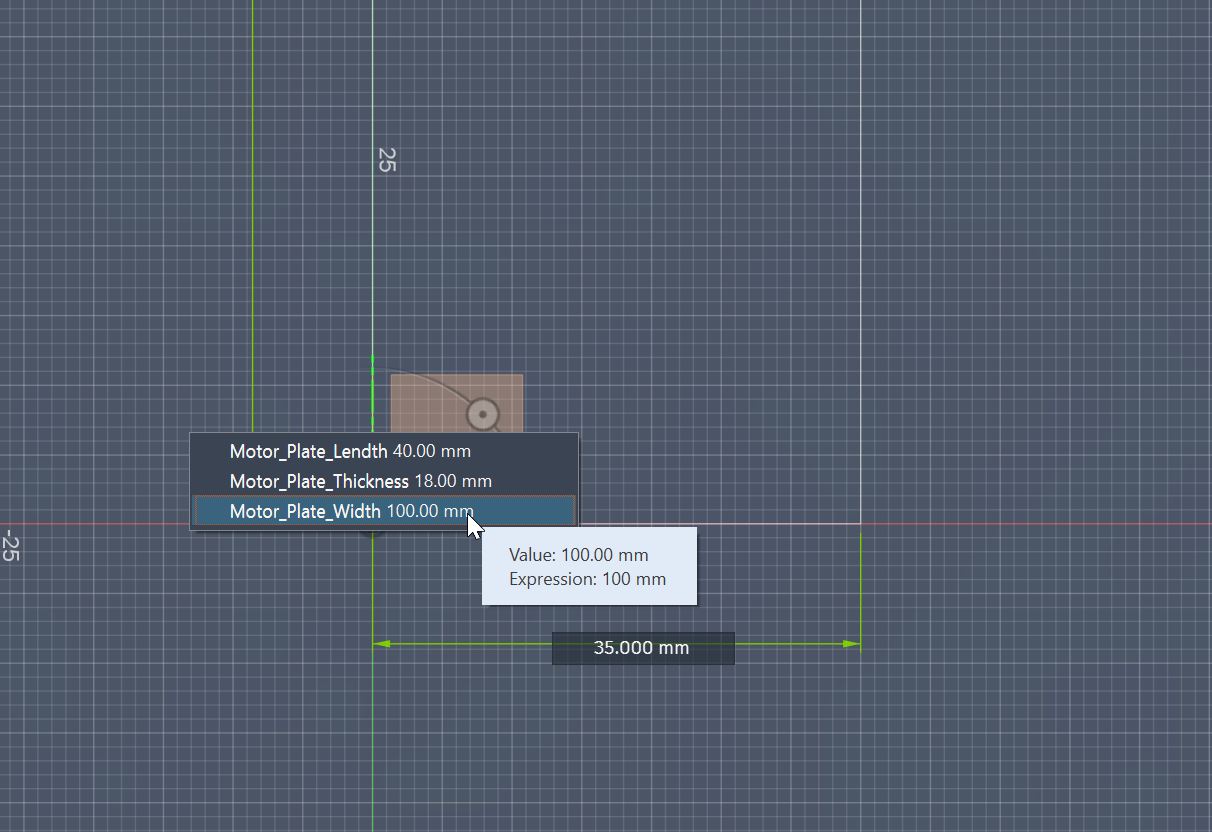The image size is (1212, 832).
Task: Click the 35.000 mm dimension value box
Action: (643, 648)
